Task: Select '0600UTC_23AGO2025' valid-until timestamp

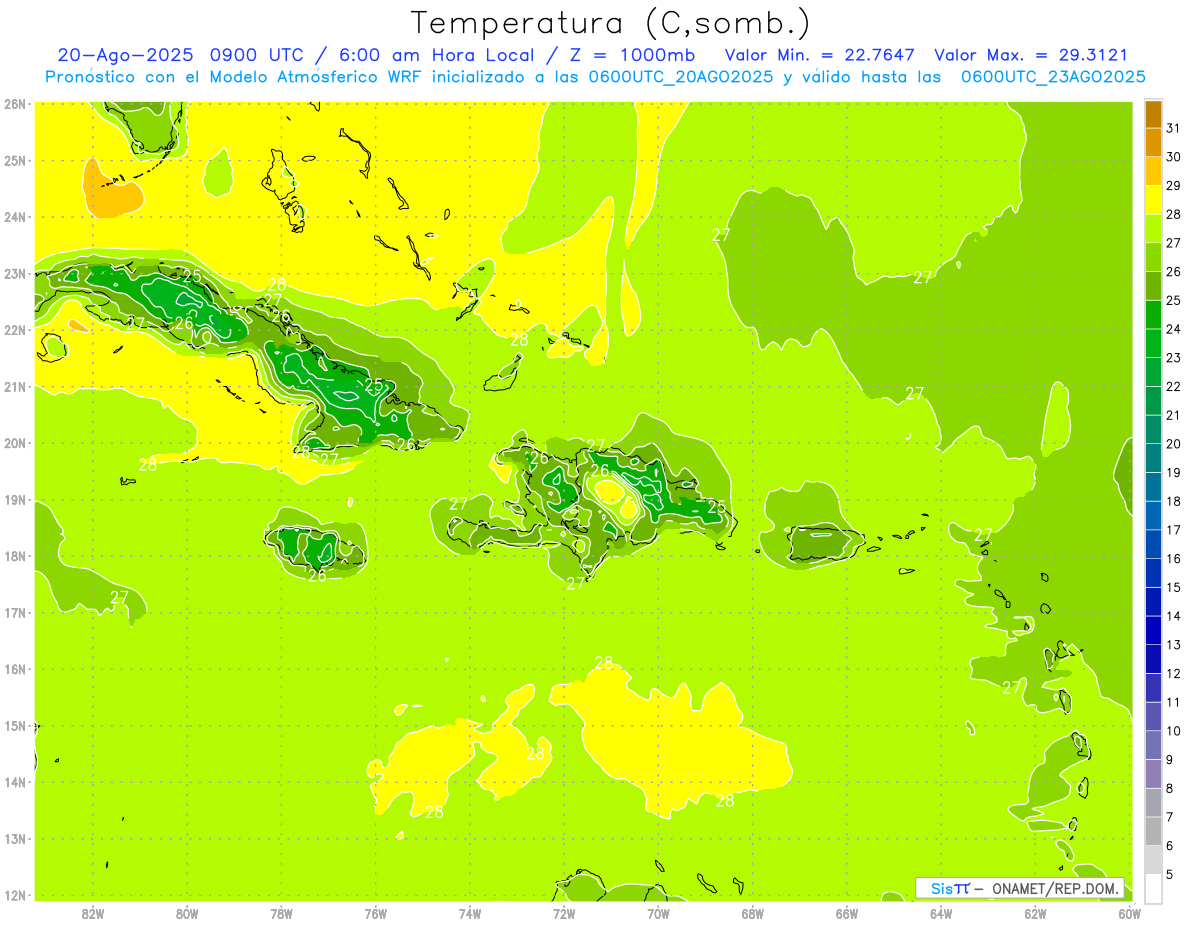Action: (x=1053, y=77)
